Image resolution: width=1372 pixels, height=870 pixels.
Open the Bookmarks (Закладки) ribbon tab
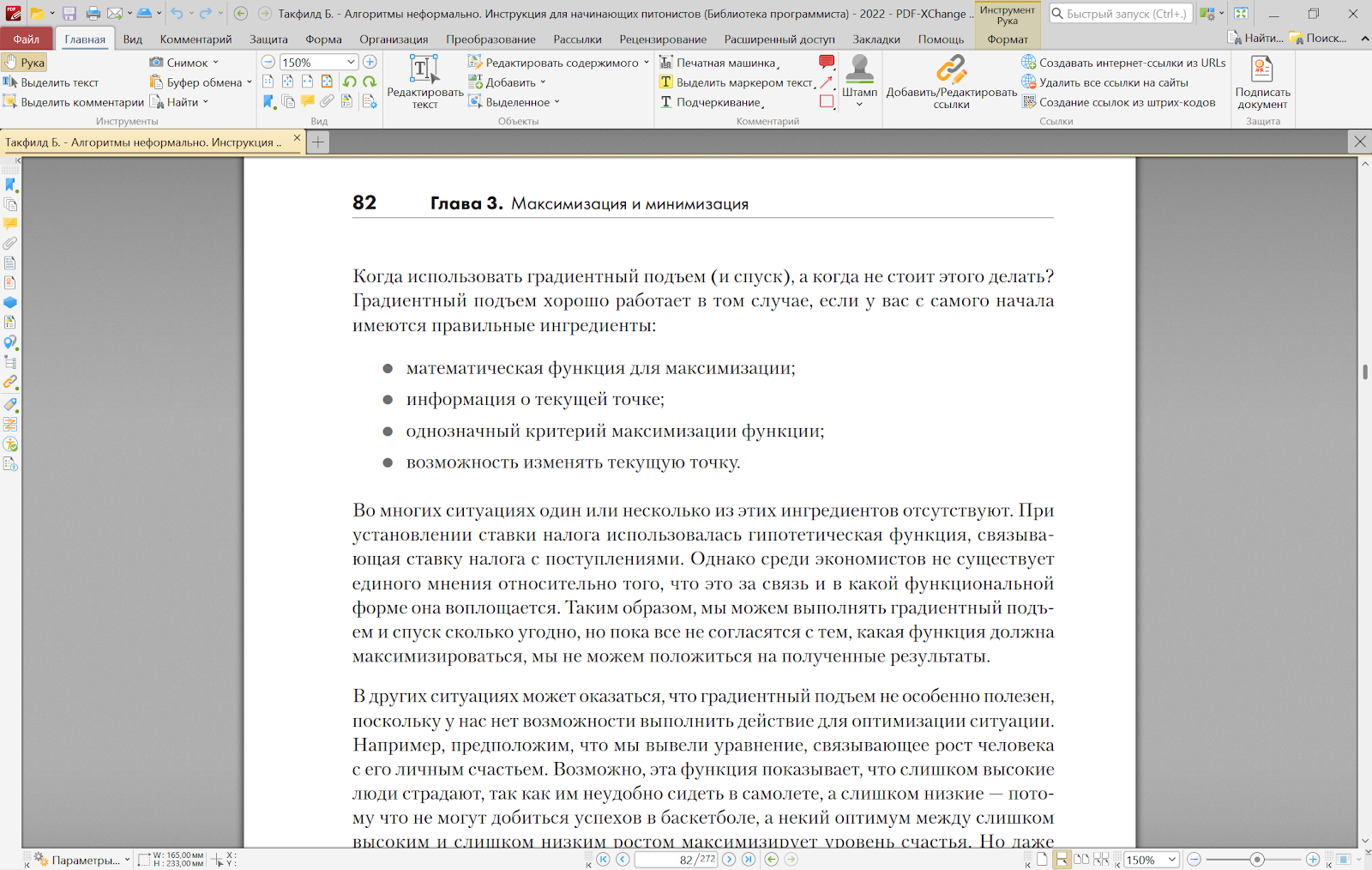[876, 39]
